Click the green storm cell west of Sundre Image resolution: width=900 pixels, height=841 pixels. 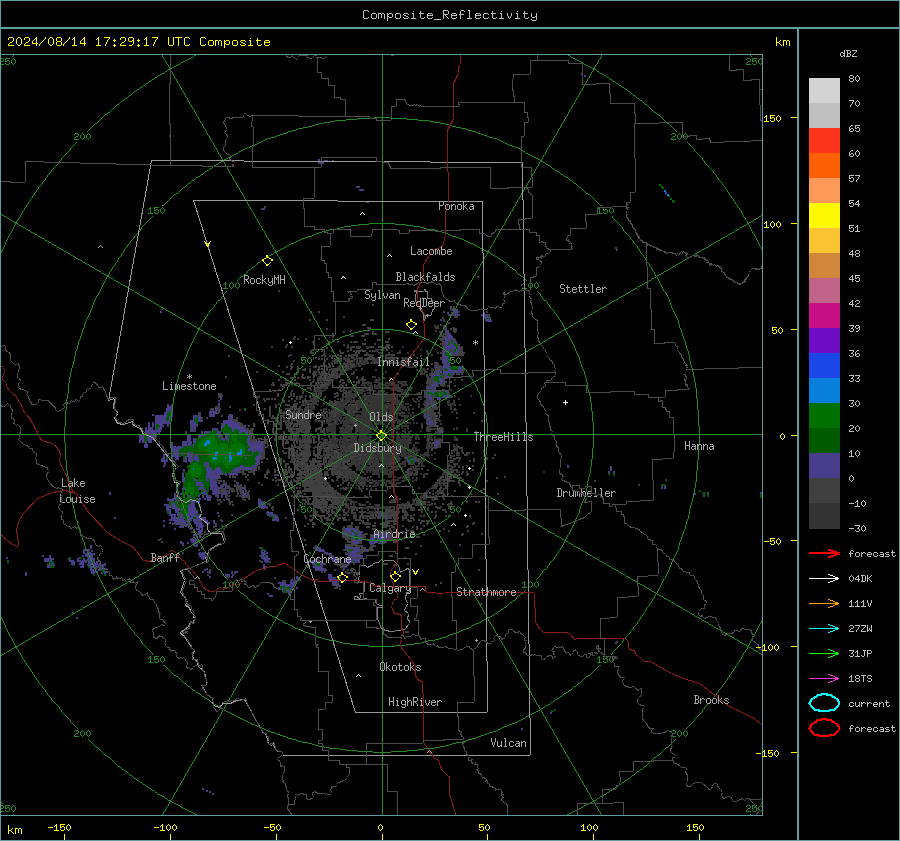pyautogui.click(x=221, y=451)
